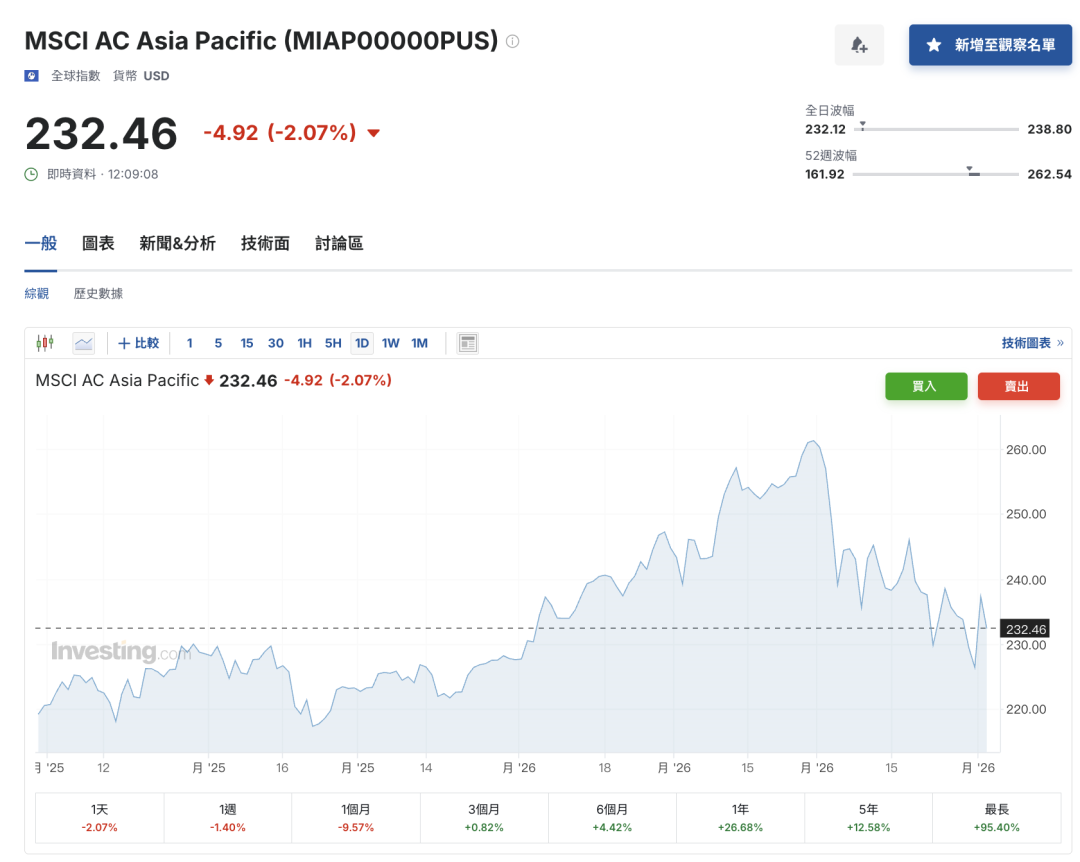
Task: Click the flag icon beside 全球指數
Action: tap(32, 76)
